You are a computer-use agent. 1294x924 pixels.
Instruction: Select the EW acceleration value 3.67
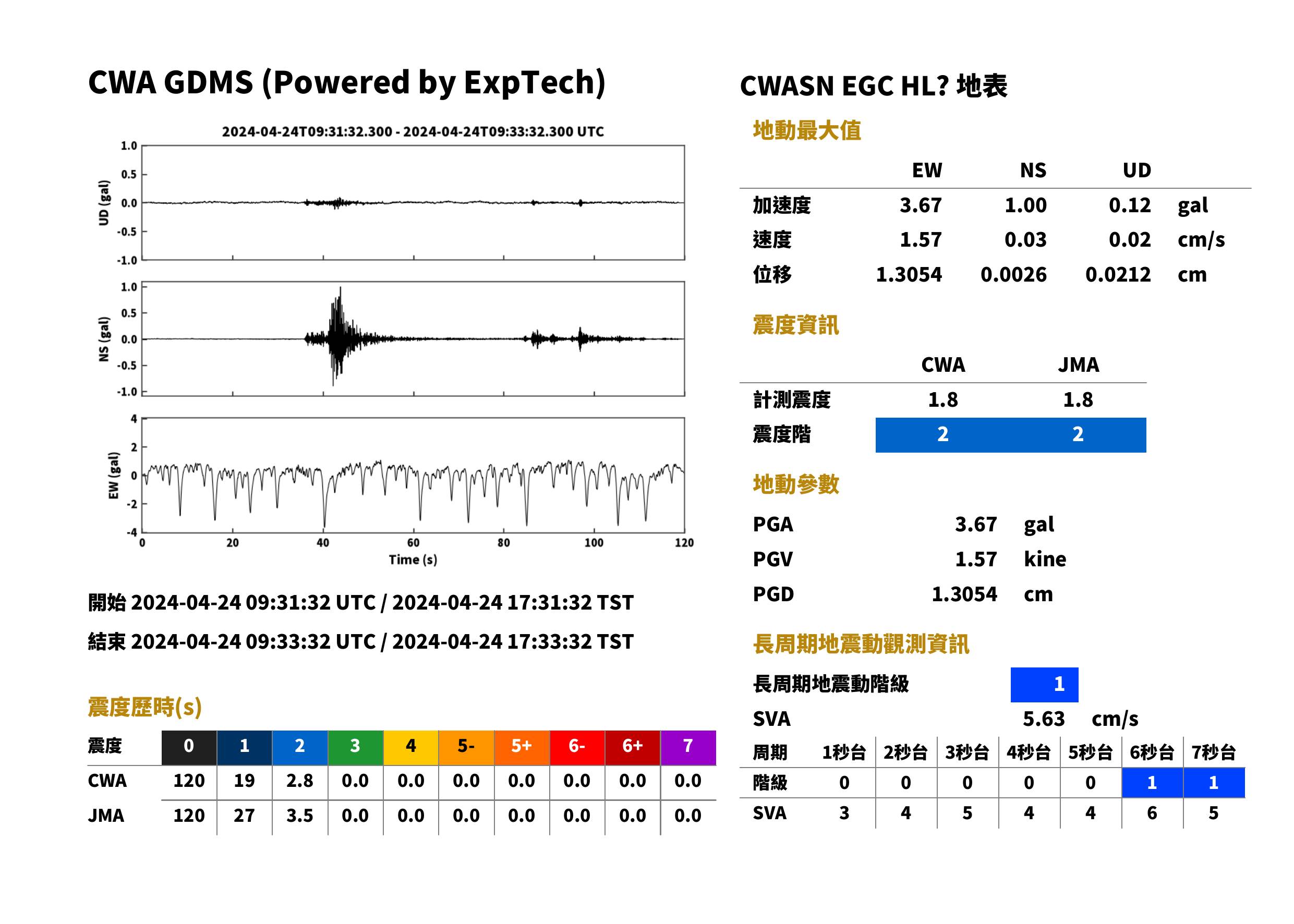tap(920, 205)
